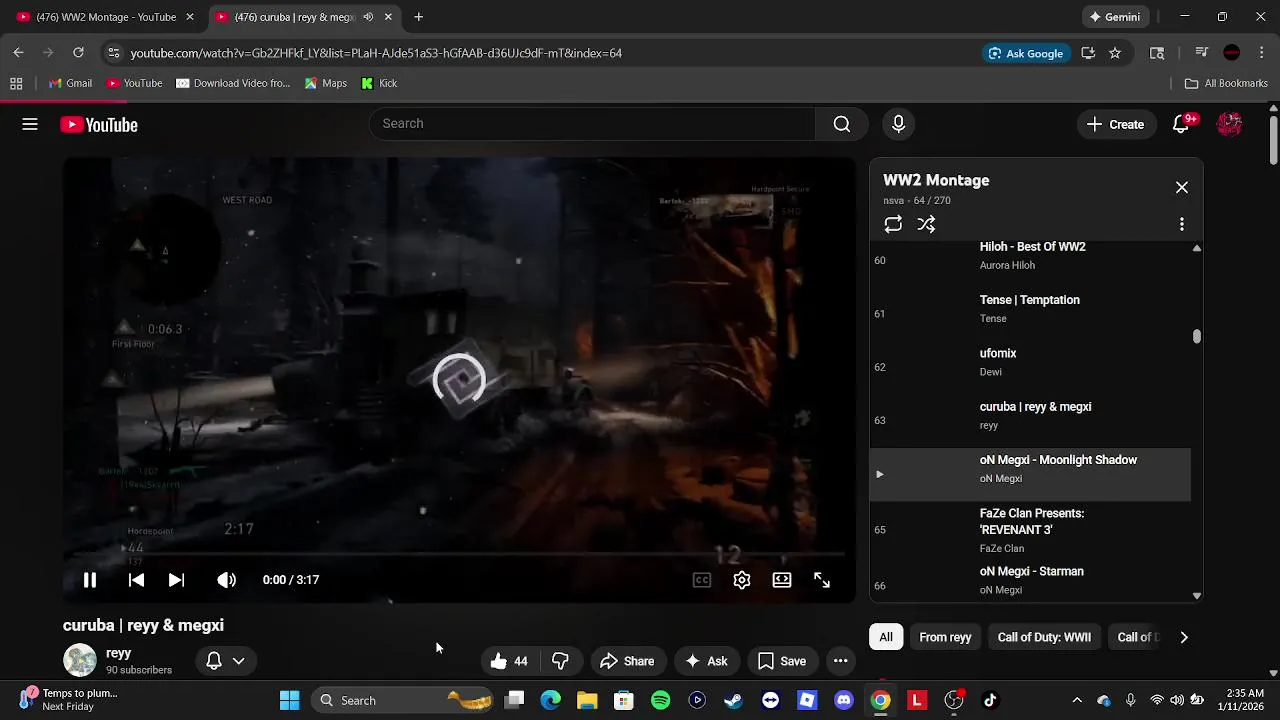Open reyy channel avatar
Screen dimensions: 1280x720
(x=80, y=660)
